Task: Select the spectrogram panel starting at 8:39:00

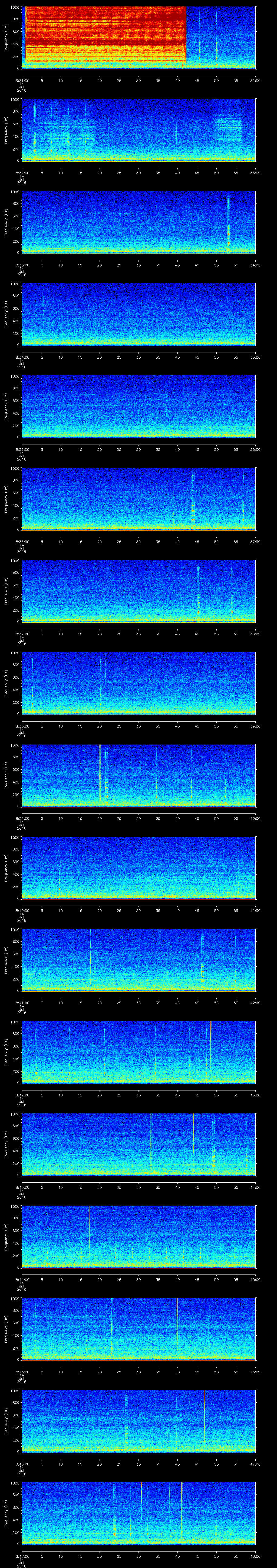Action: point(139,775)
